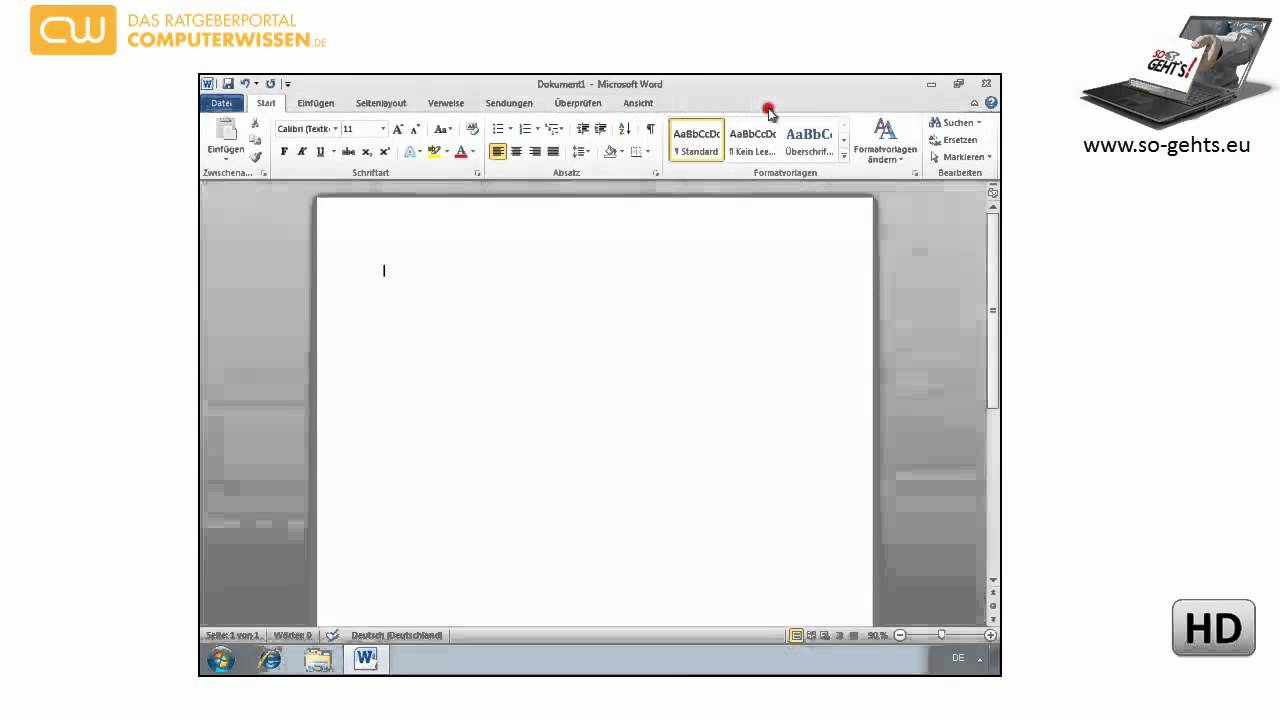The height and width of the screenshot is (720, 1280).
Task: Increase font size with larger A
Action: [x=398, y=129]
